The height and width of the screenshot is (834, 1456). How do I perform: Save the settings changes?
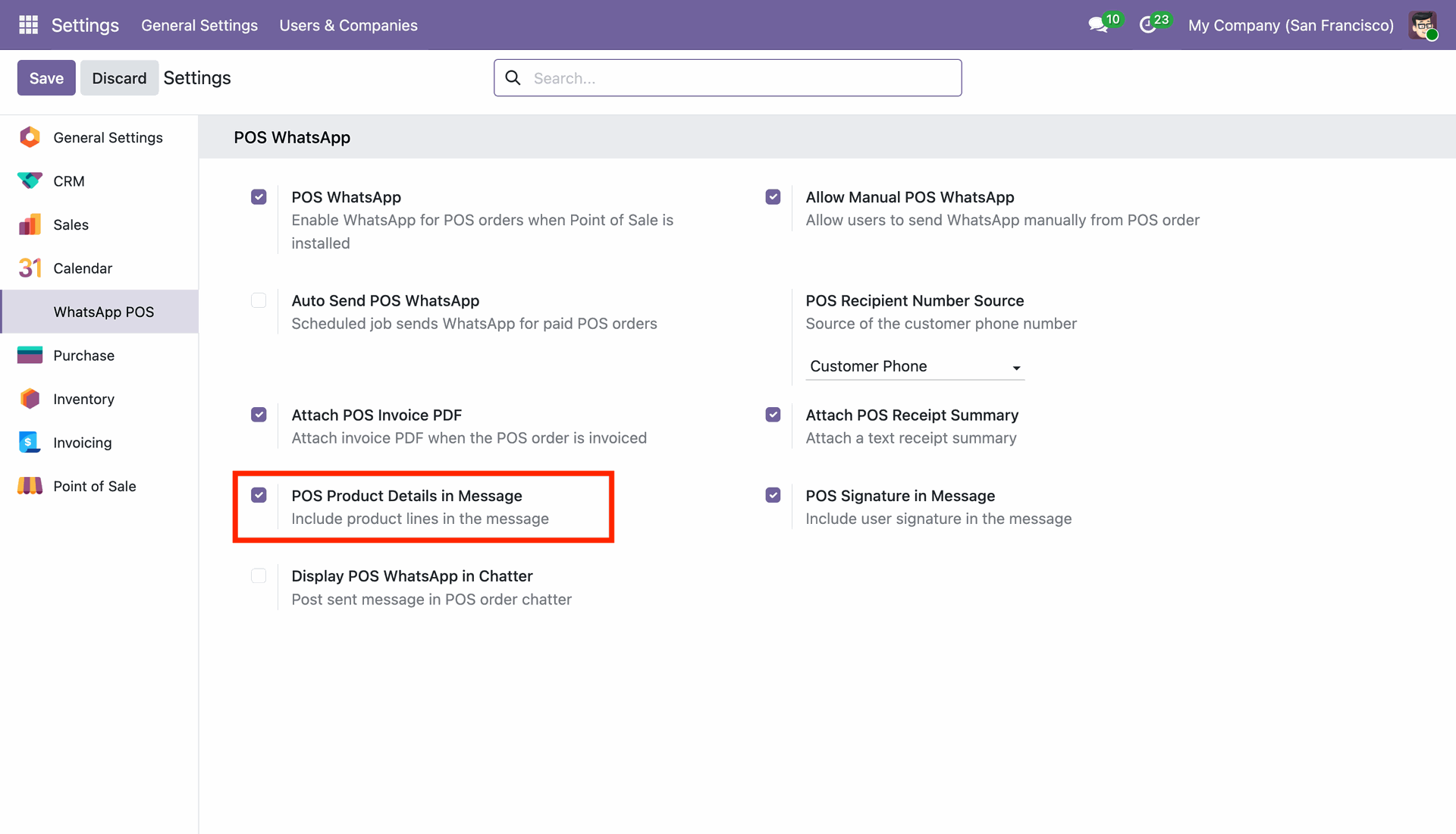click(46, 78)
